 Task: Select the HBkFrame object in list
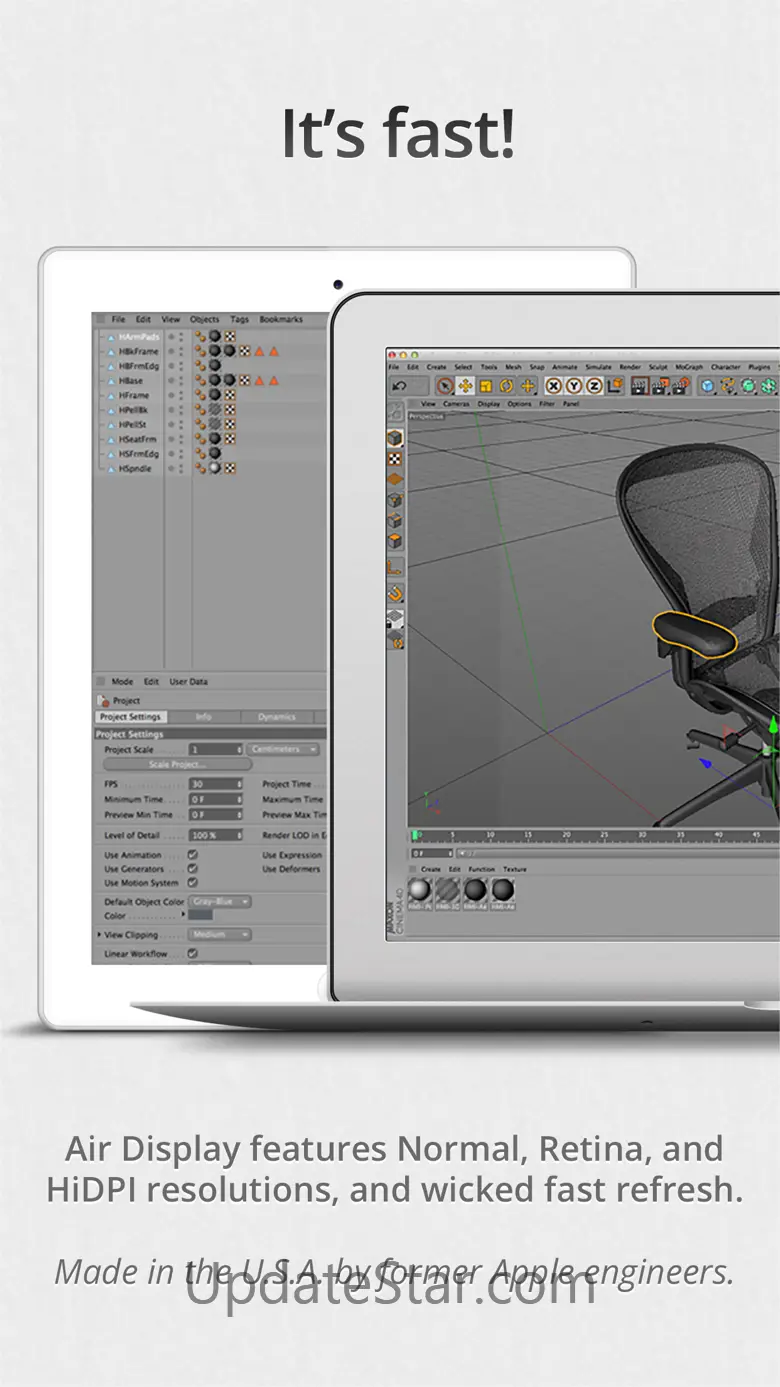coord(139,352)
